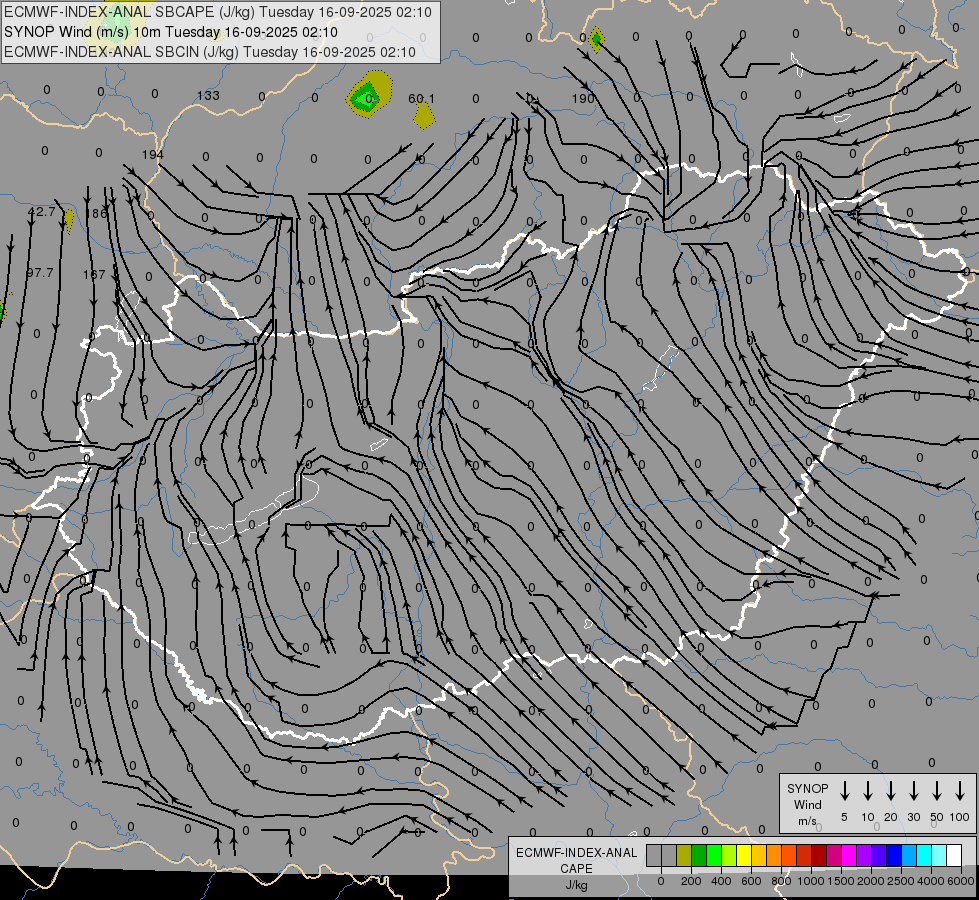The image size is (979, 900).
Task: Click the wind legend arrow above 50
Action: pos(937,791)
